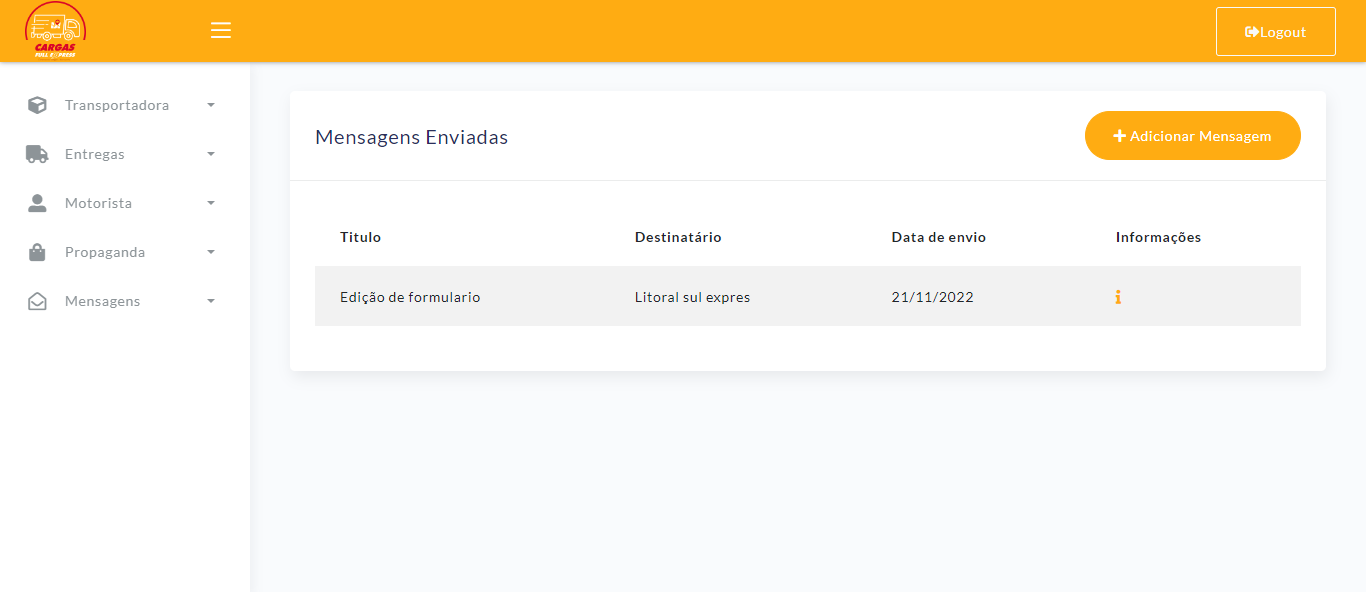Expand the Motorista dropdown arrow
The width and height of the screenshot is (1366, 592).
click(x=211, y=203)
